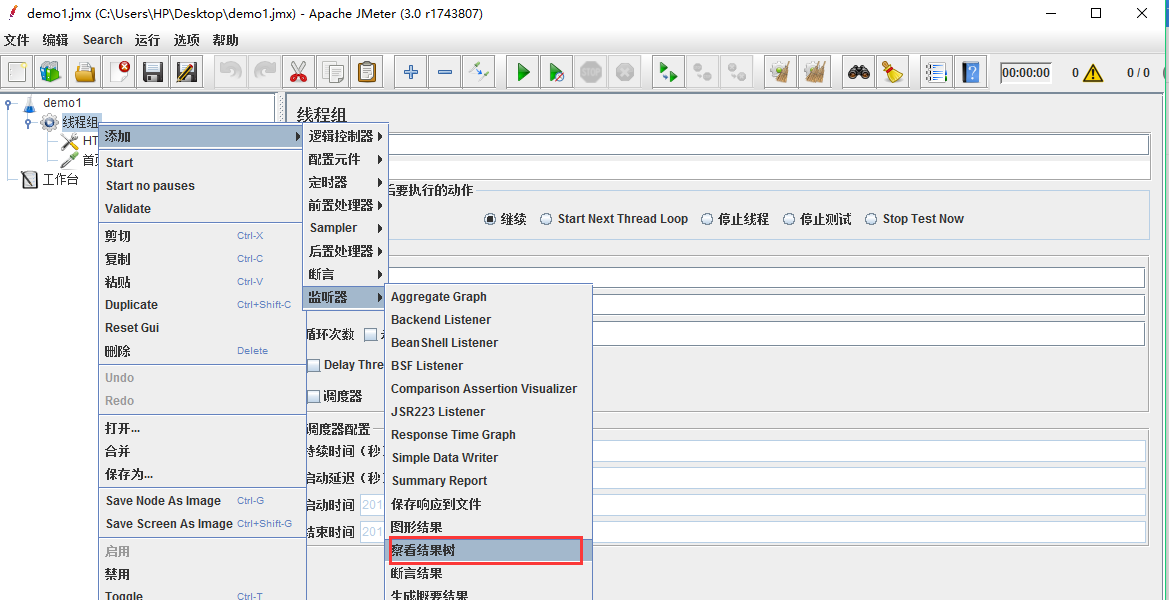
Task: Expand the 定时器 submenu
Action: click(346, 183)
